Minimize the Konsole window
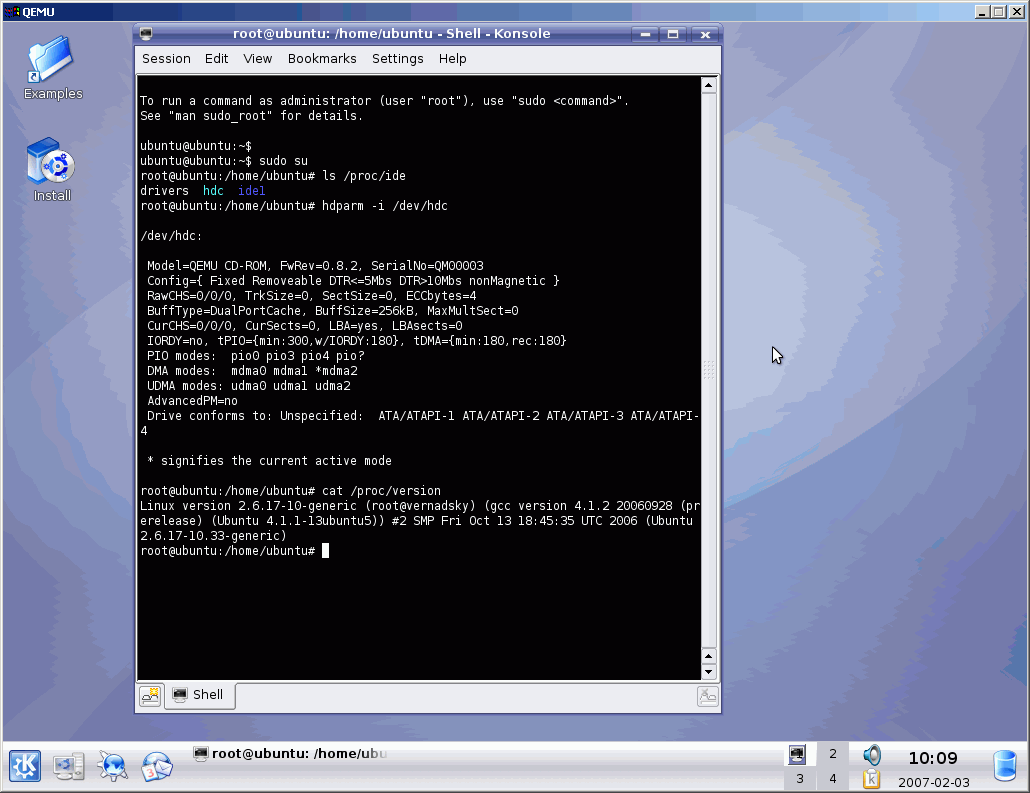 645,34
